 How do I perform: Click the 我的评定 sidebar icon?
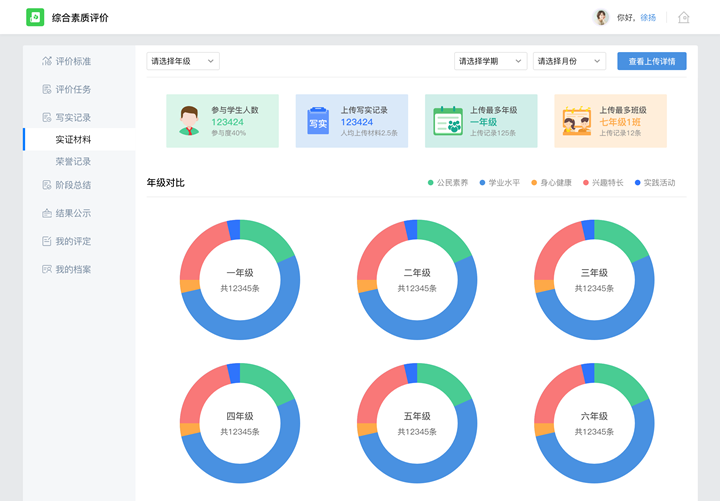coord(47,241)
